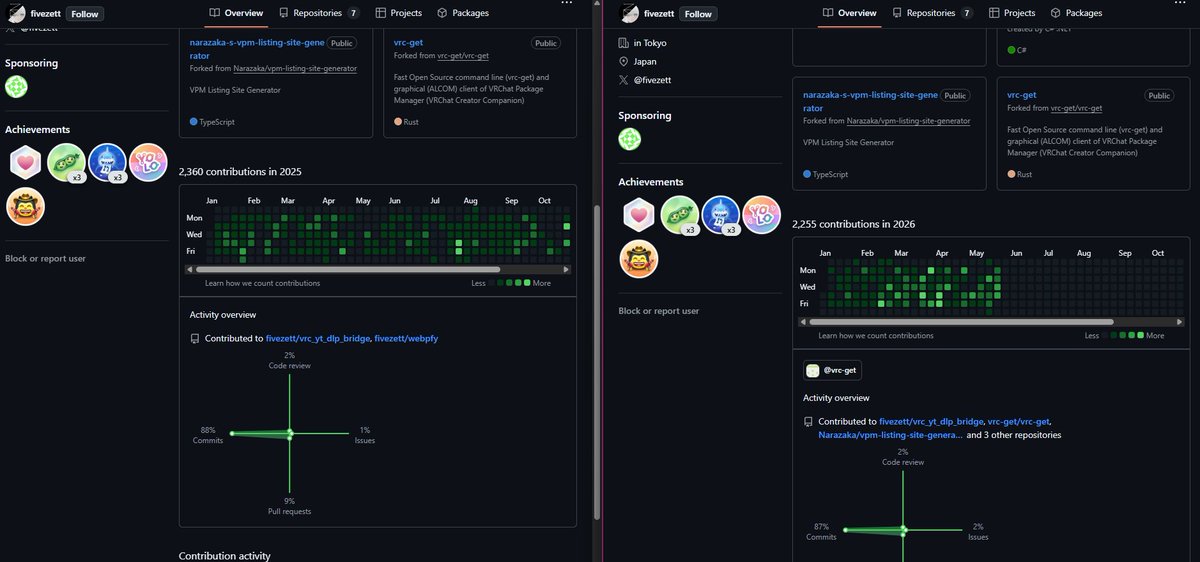Open Narazaka/vpm-listing-site-genera... link in right window

click(890, 435)
